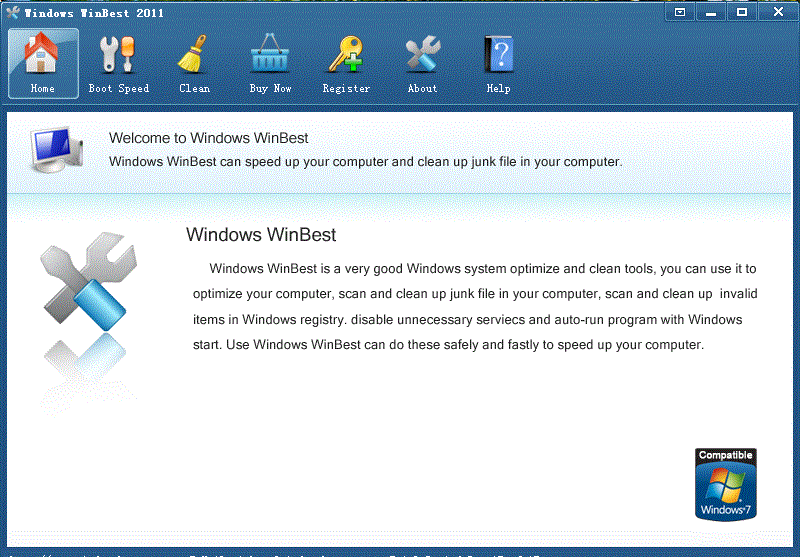Maximize the WinBest window

point(742,12)
